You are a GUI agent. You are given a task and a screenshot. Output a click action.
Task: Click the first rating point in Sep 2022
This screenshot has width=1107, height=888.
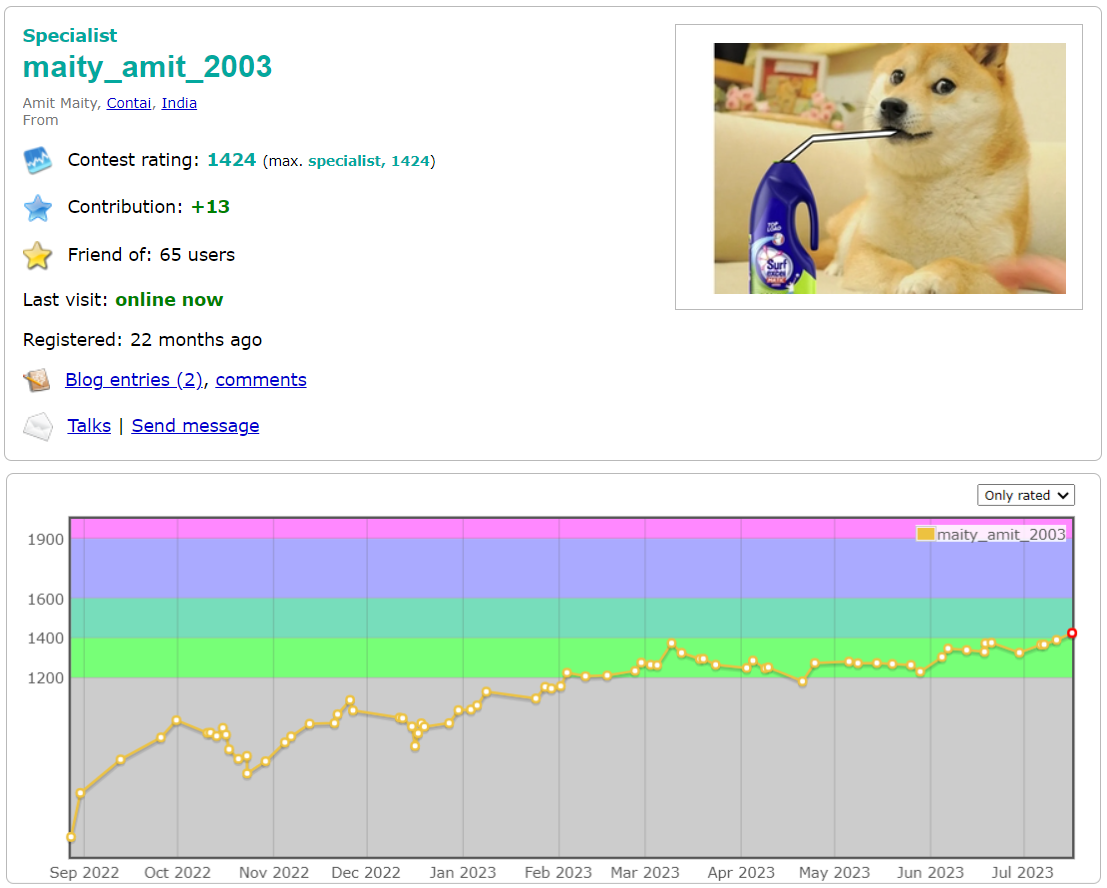(x=71, y=836)
